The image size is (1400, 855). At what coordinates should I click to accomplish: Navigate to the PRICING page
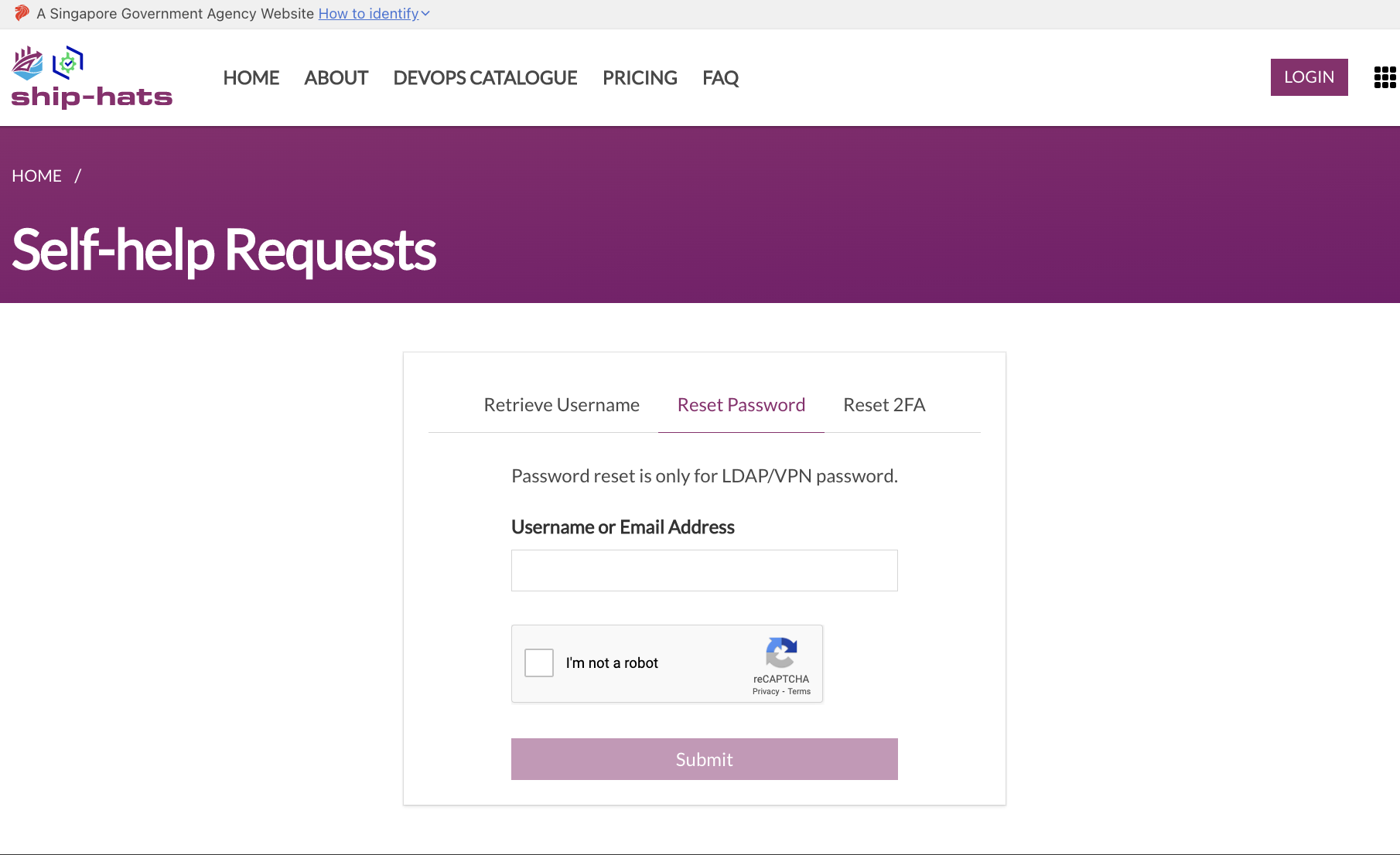click(x=640, y=78)
